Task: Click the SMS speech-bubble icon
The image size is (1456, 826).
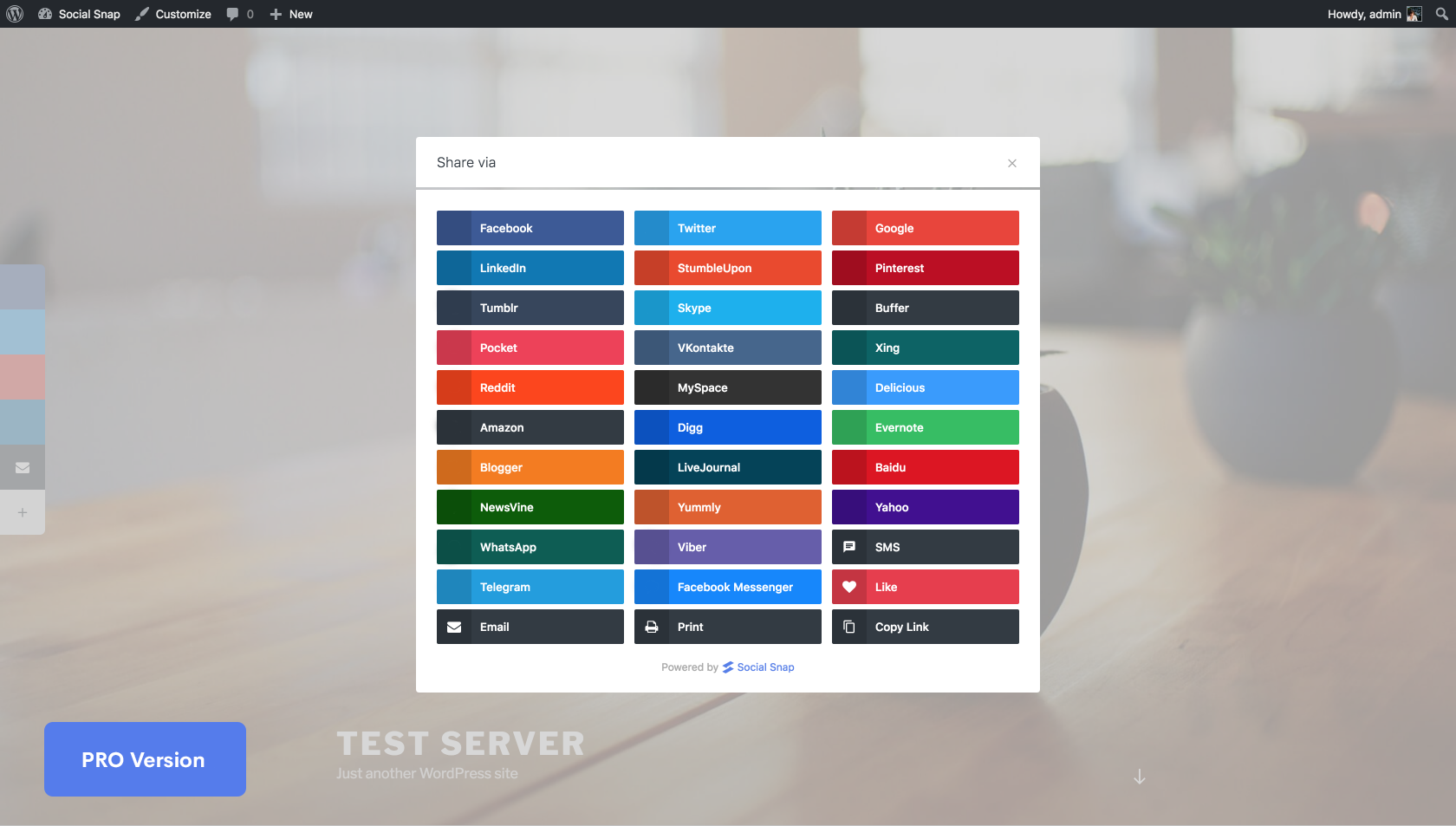Action: 849,547
